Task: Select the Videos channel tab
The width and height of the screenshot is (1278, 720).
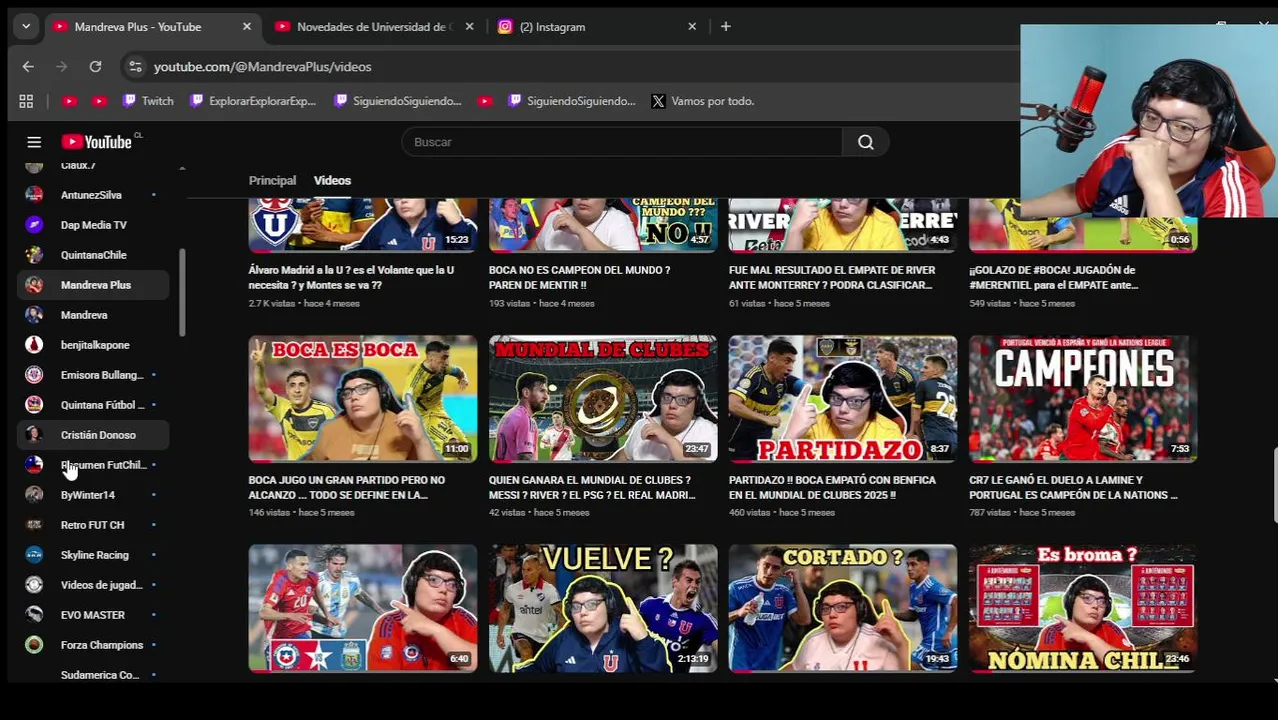Action: pyautogui.click(x=332, y=181)
